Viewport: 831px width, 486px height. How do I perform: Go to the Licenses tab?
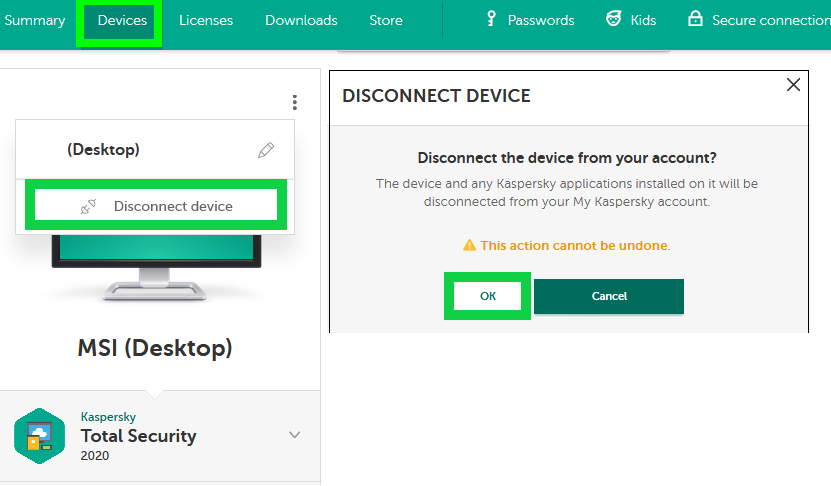[206, 20]
